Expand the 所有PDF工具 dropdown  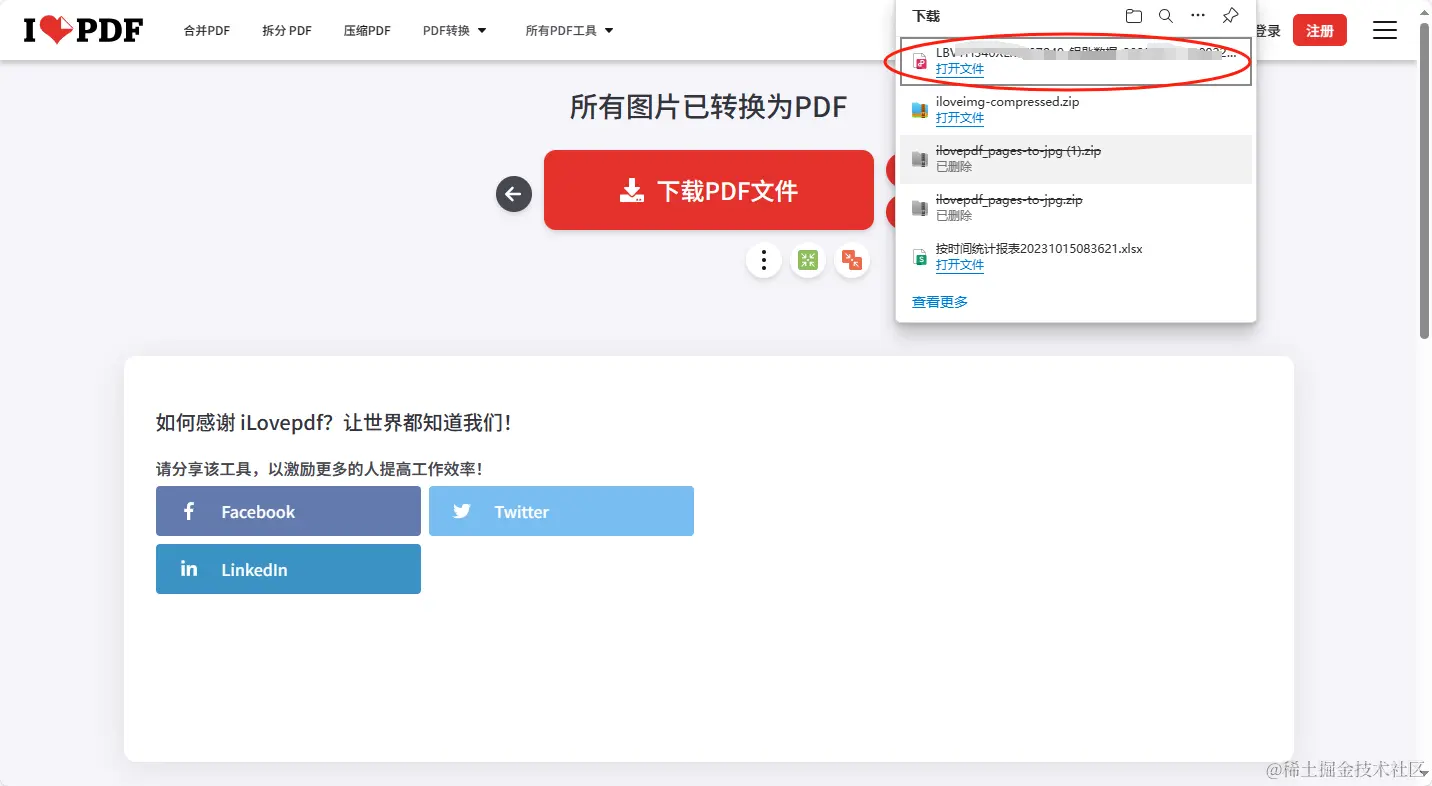tap(570, 31)
